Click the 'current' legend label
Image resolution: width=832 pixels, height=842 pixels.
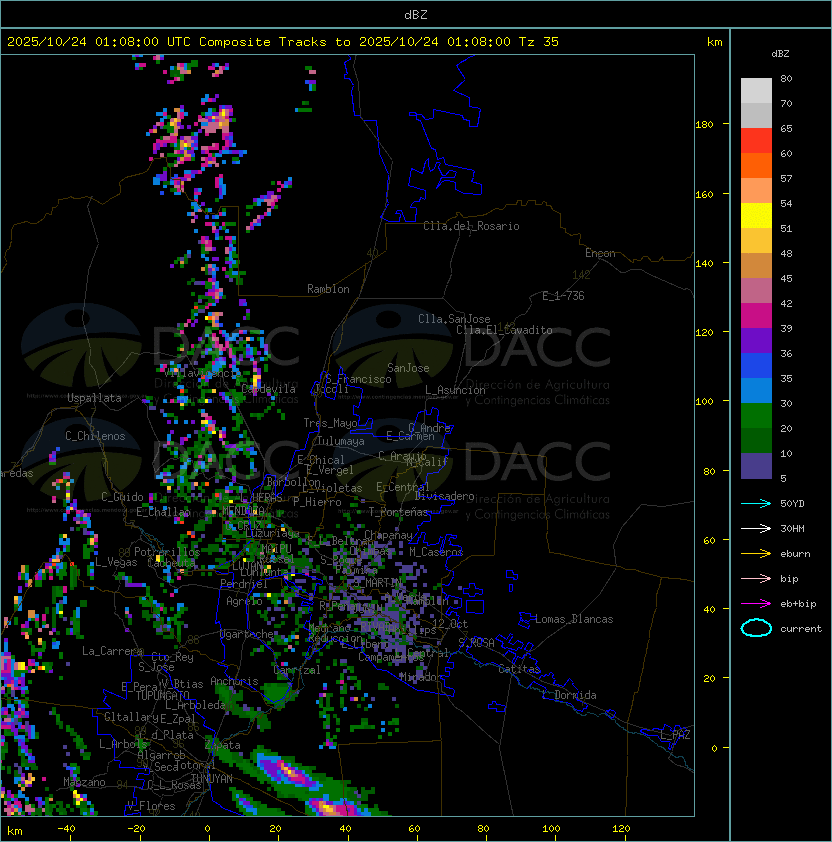801,629
